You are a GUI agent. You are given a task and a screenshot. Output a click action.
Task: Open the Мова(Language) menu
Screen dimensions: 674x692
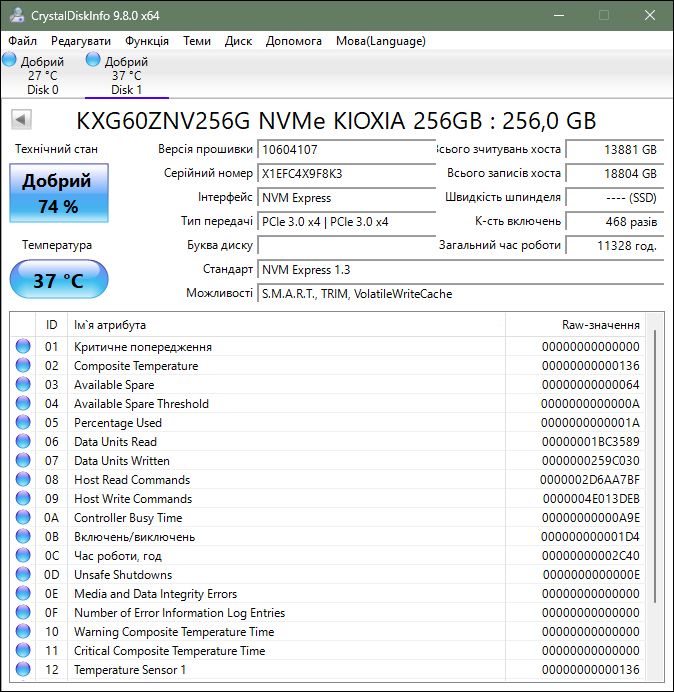380,41
